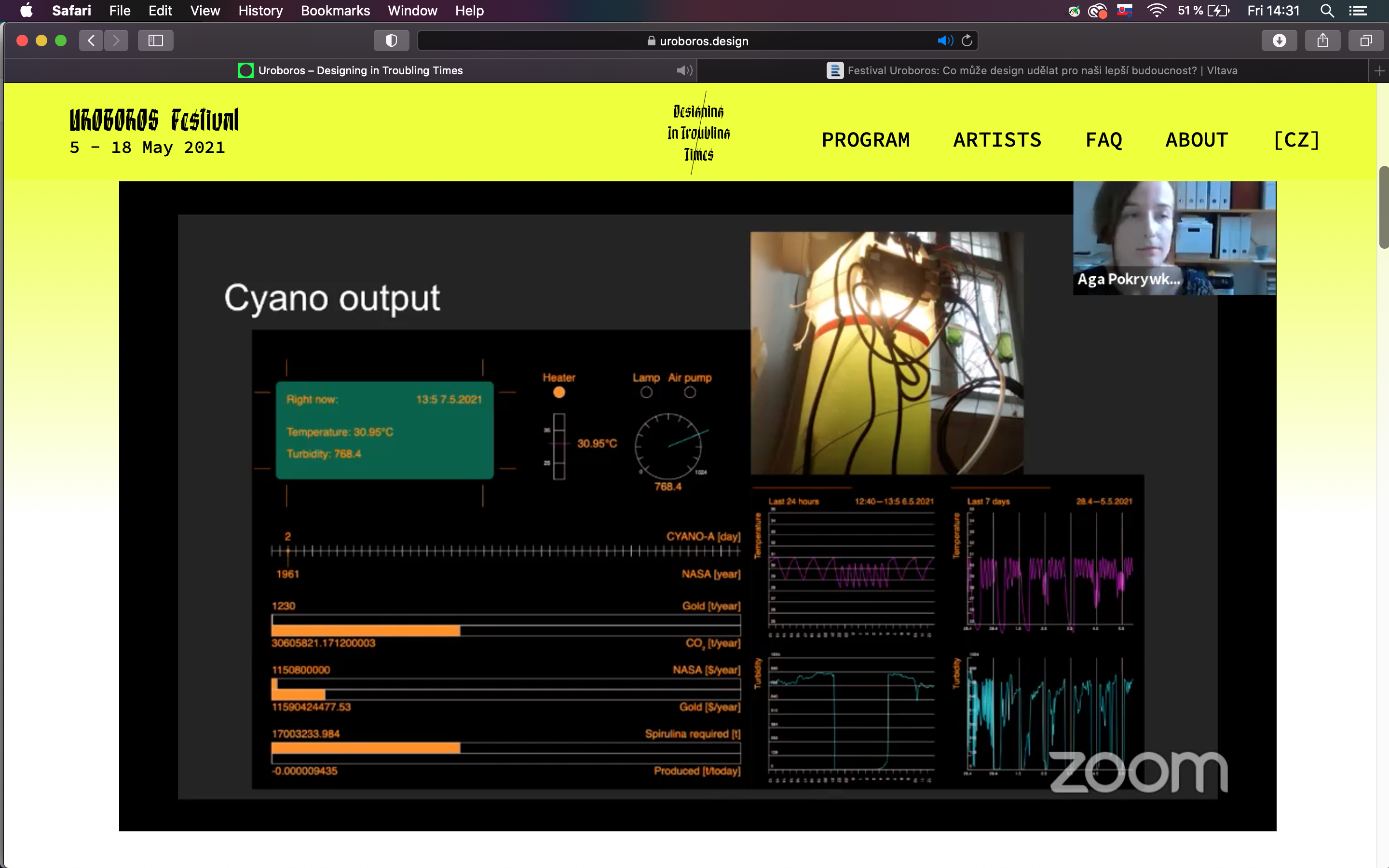Viewport: 1389px width, 868px height.
Task: Open the battery status menu
Action: tap(1218, 10)
